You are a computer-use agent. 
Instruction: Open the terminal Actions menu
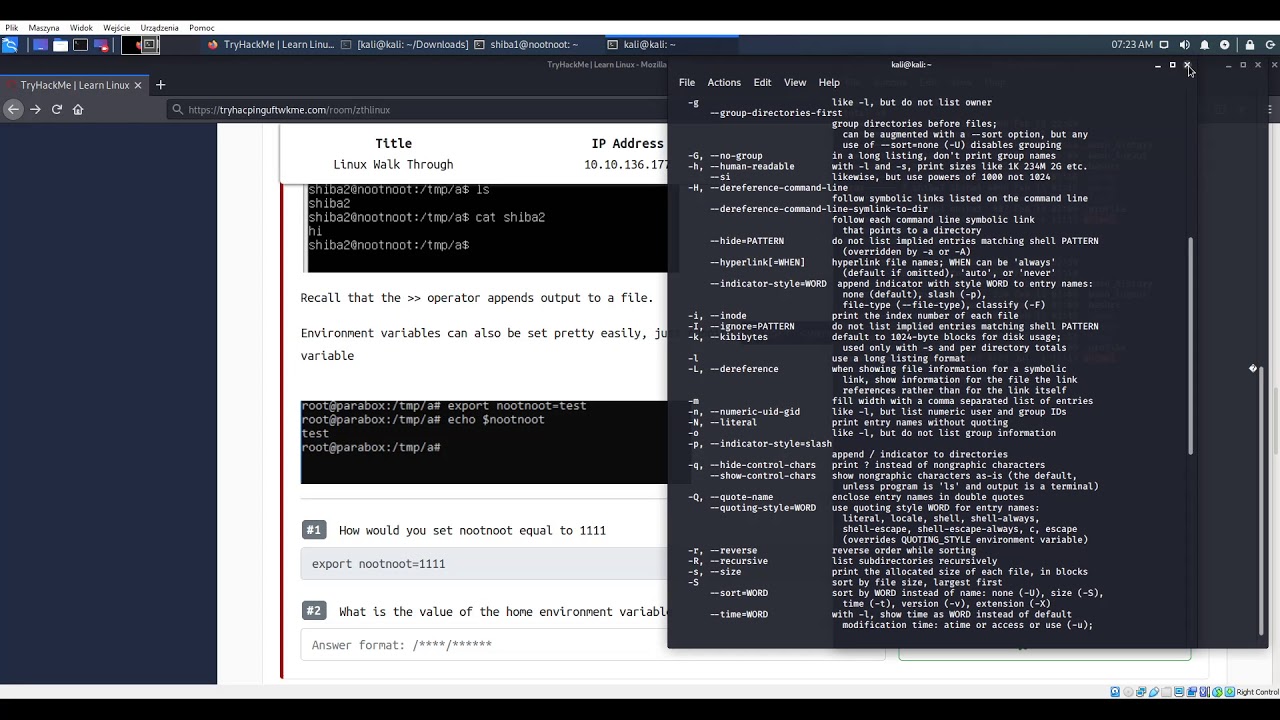pos(724,82)
